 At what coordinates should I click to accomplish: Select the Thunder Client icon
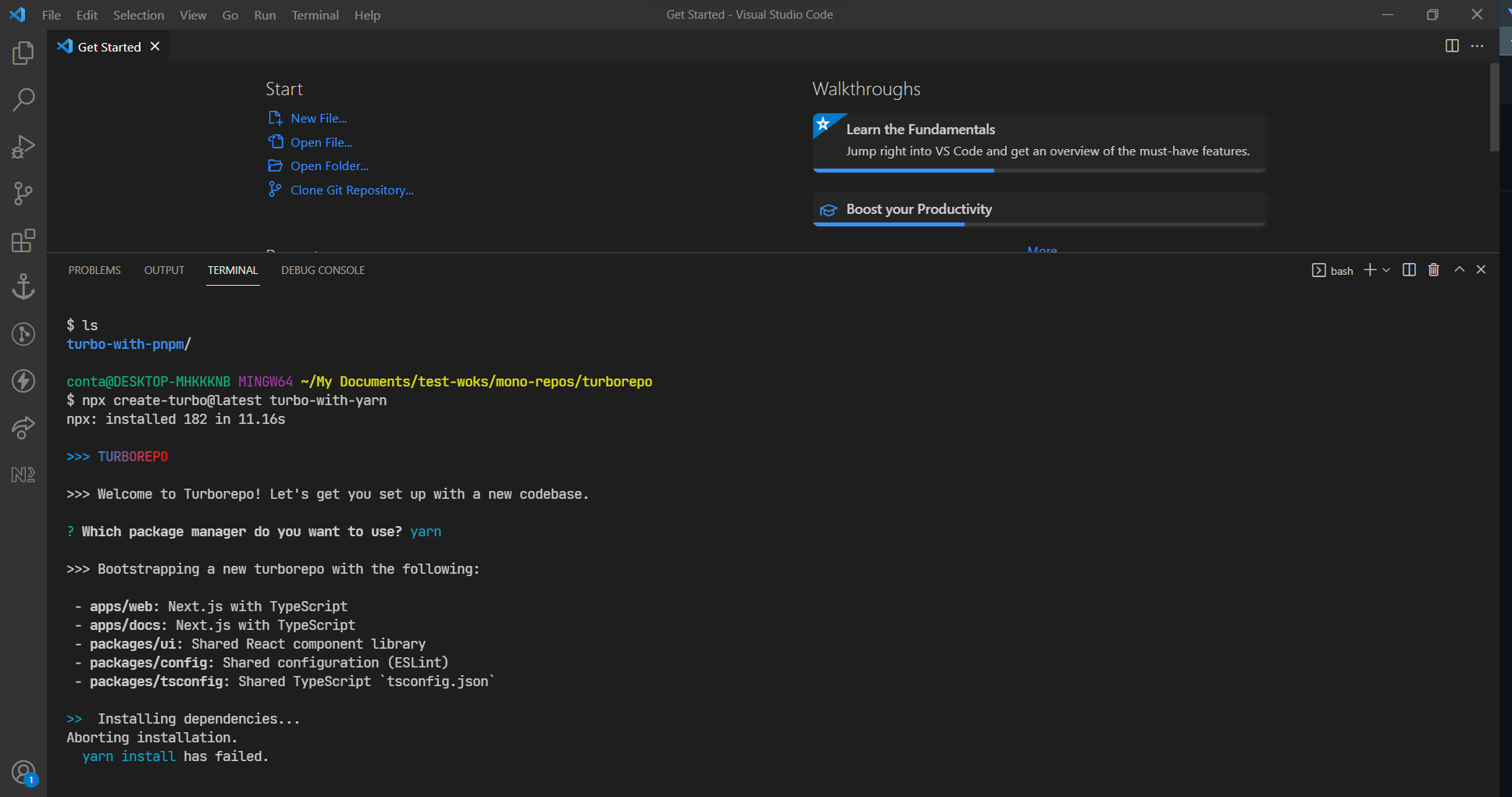tap(23, 381)
